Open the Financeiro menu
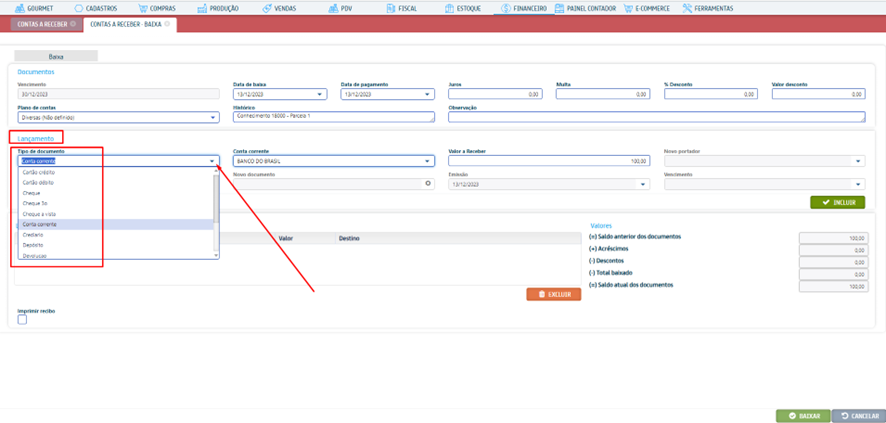886x423 pixels. click(526, 8)
